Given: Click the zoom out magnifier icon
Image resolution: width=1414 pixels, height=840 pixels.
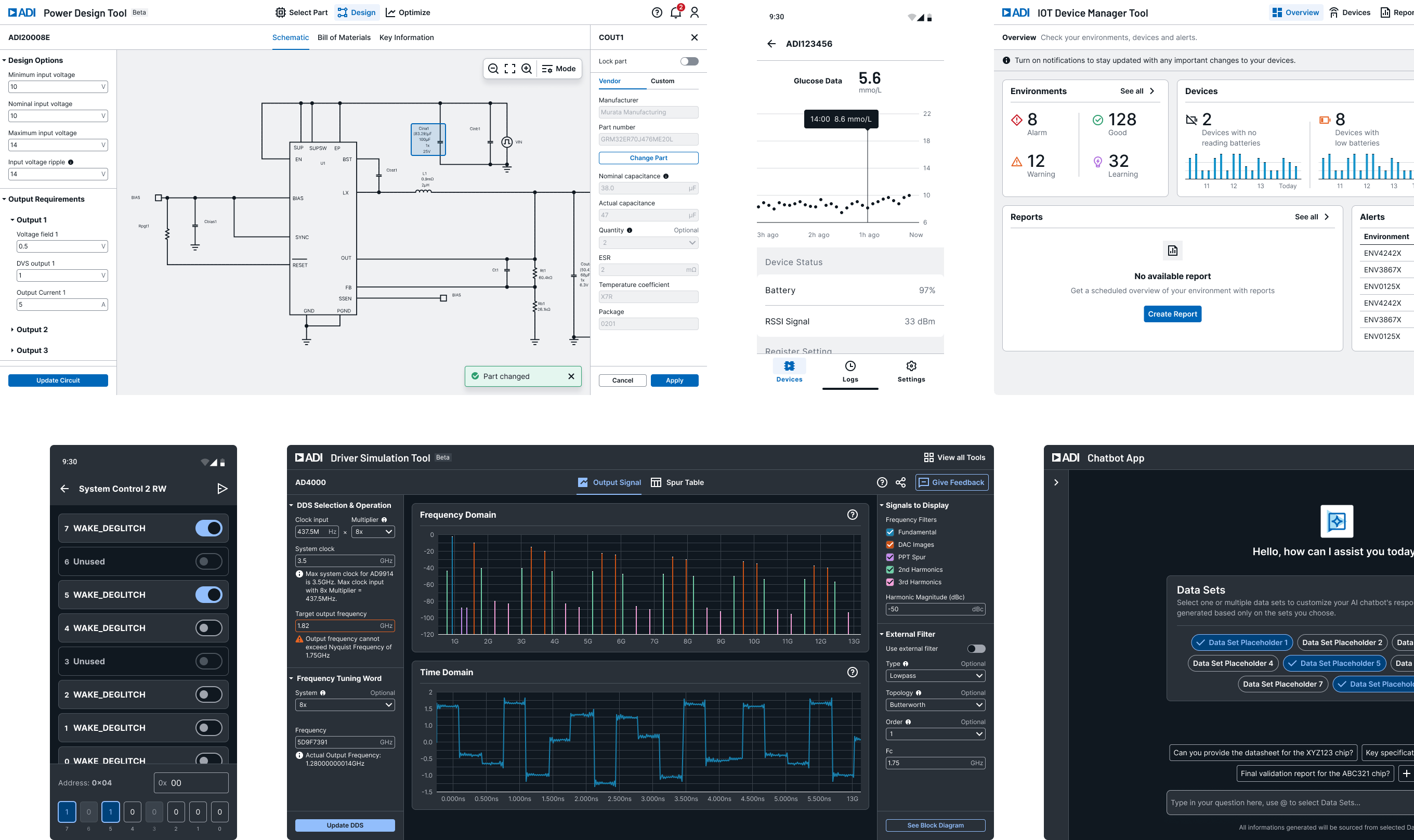Looking at the screenshot, I should pyautogui.click(x=493, y=69).
